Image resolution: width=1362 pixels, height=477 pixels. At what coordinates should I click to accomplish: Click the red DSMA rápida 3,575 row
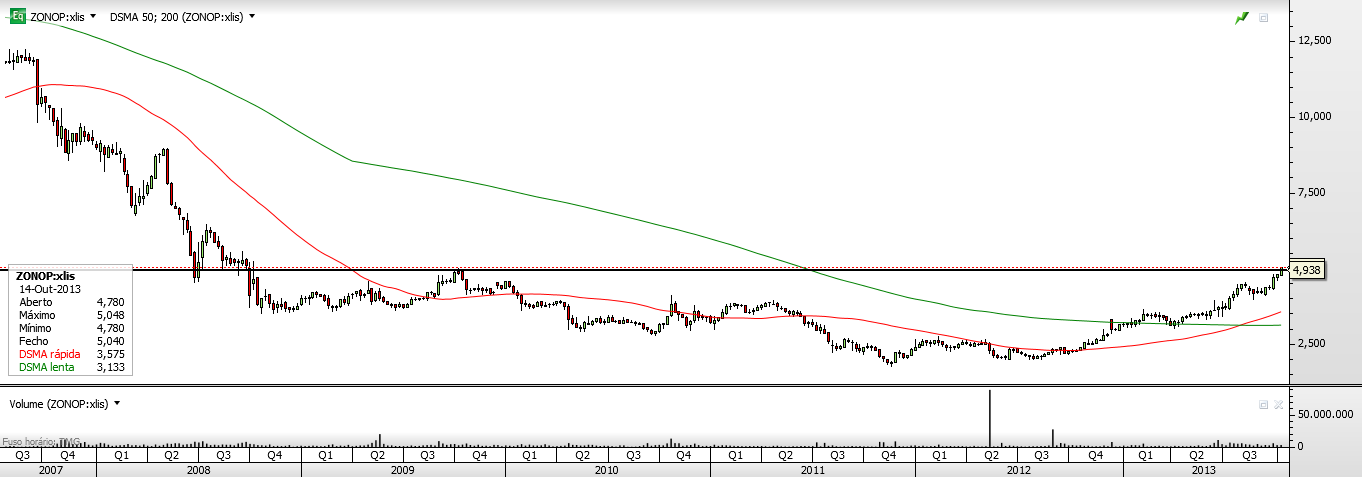pyautogui.click(x=71, y=353)
